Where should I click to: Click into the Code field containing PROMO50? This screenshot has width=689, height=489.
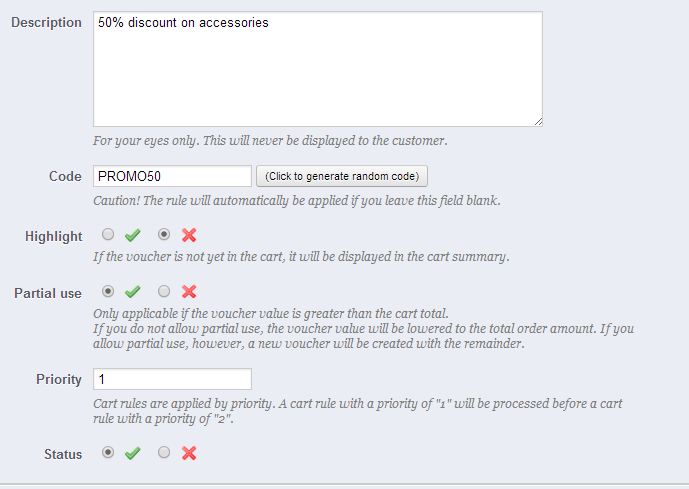pyautogui.click(x=172, y=176)
